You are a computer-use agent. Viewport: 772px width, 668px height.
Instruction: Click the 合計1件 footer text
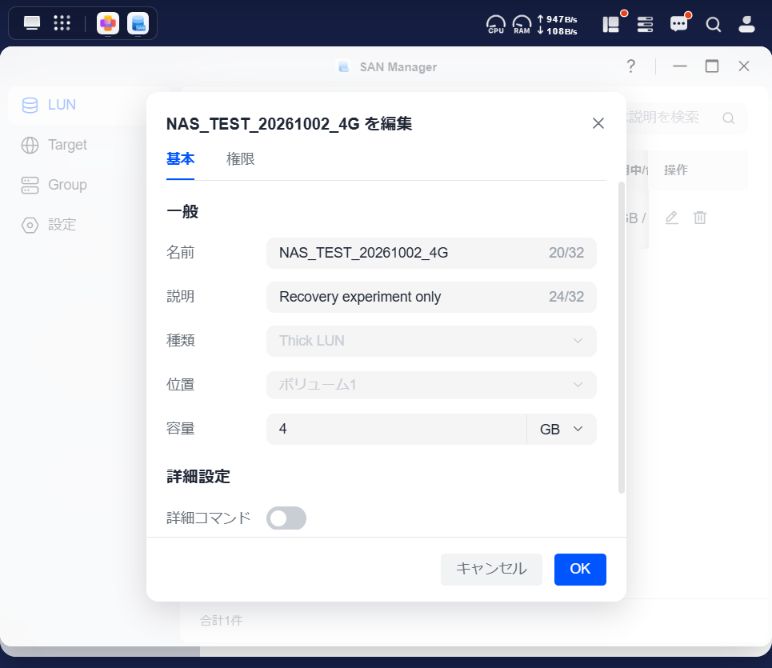[221, 621]
